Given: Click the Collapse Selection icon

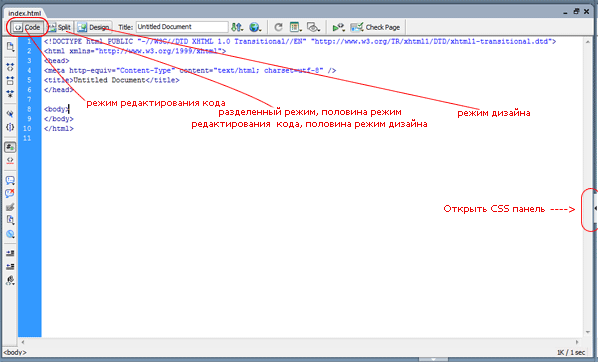Looking at the screenshot, I should click(x=10, y=80).
